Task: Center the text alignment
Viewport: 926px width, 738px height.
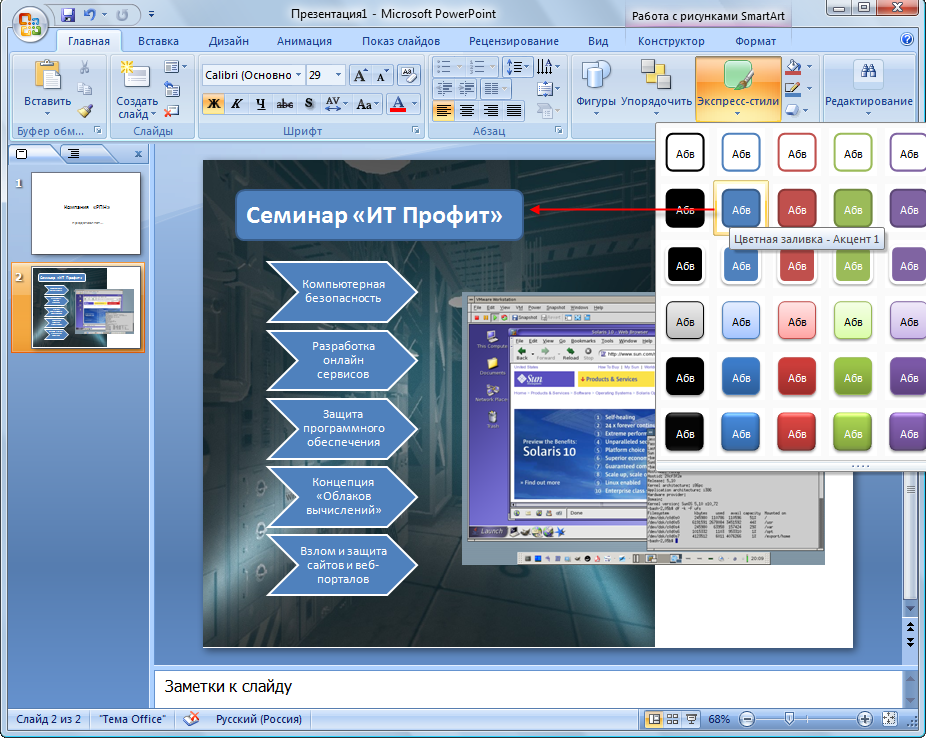Action: pos(467,110)
